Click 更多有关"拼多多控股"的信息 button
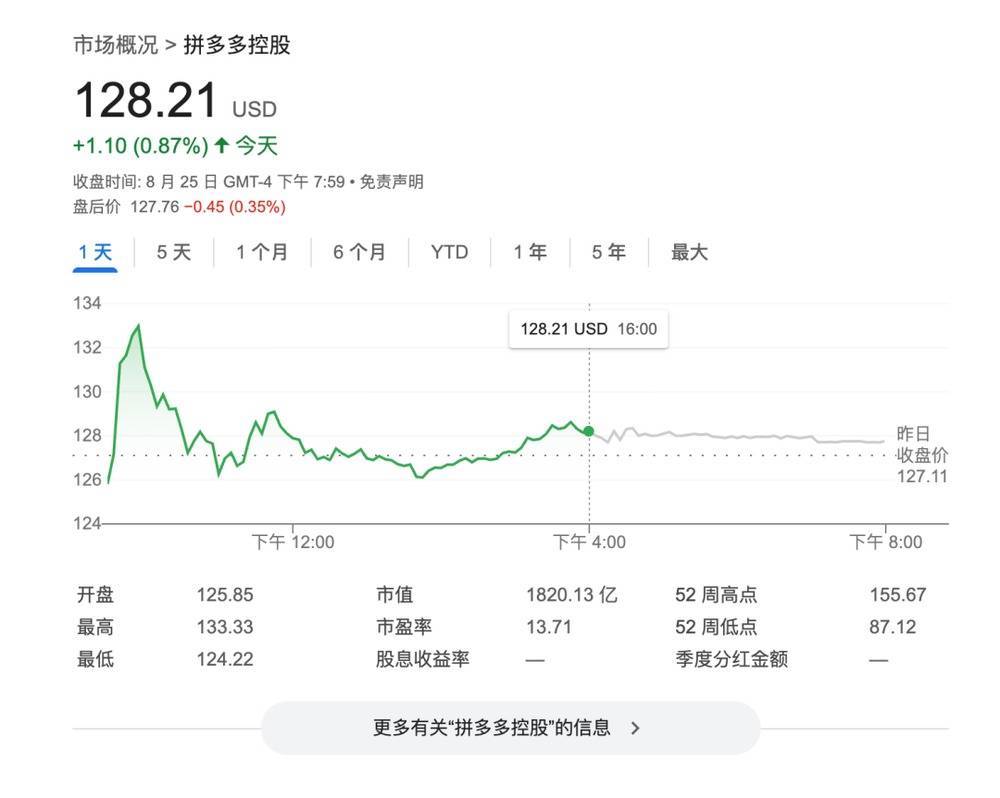The width and height of the screenshot is (1000, 798). click(510, 728)
